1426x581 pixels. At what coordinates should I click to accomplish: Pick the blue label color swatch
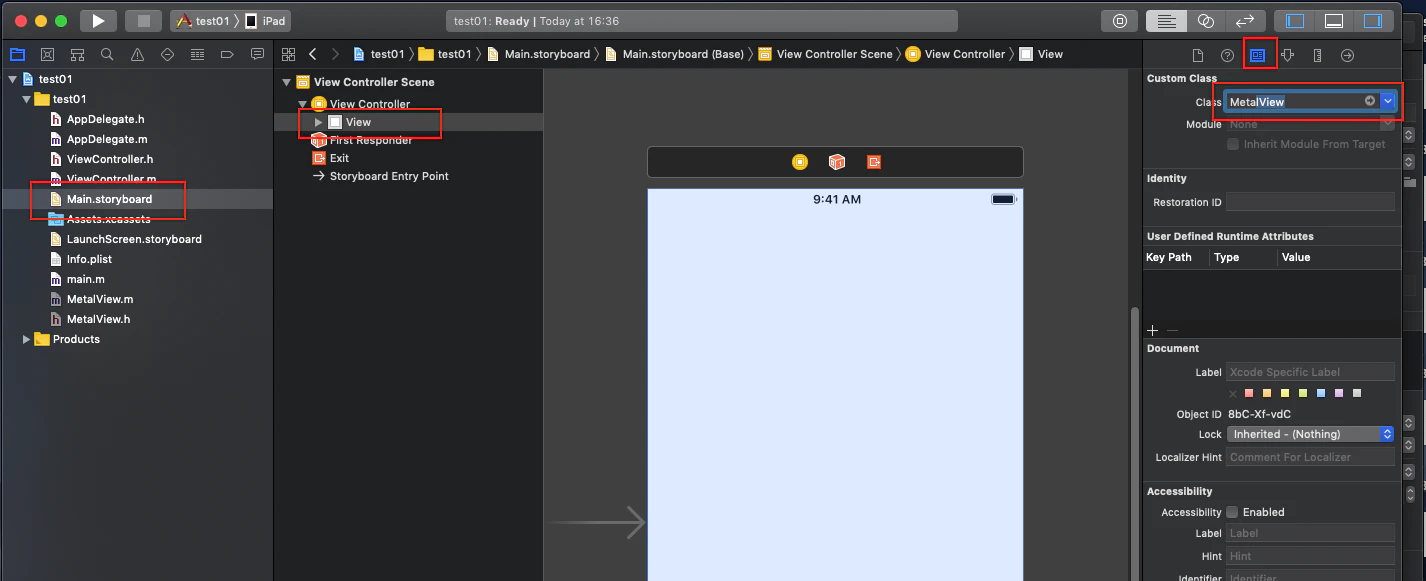point(1321,393)
